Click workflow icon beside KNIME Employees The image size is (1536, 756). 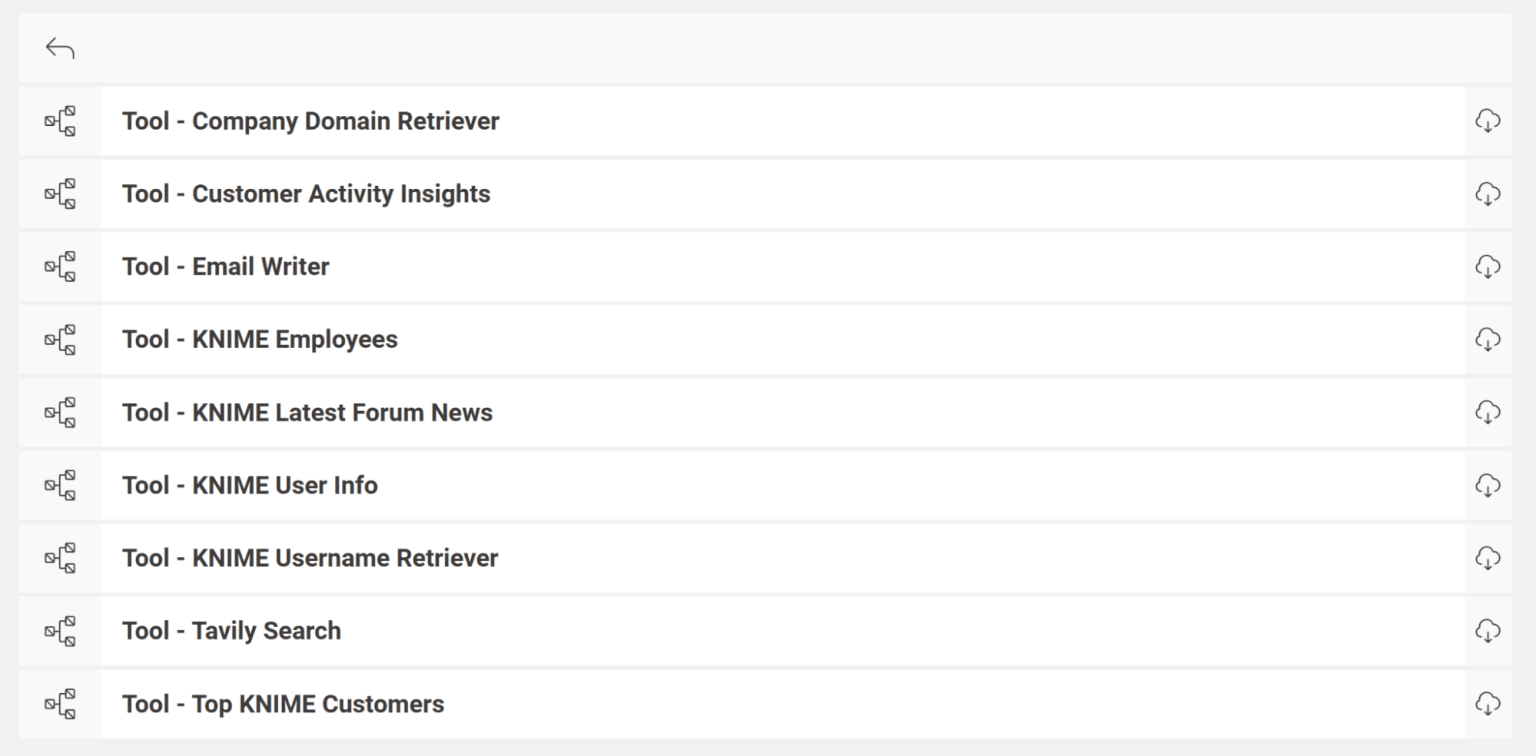coord(60,340)
